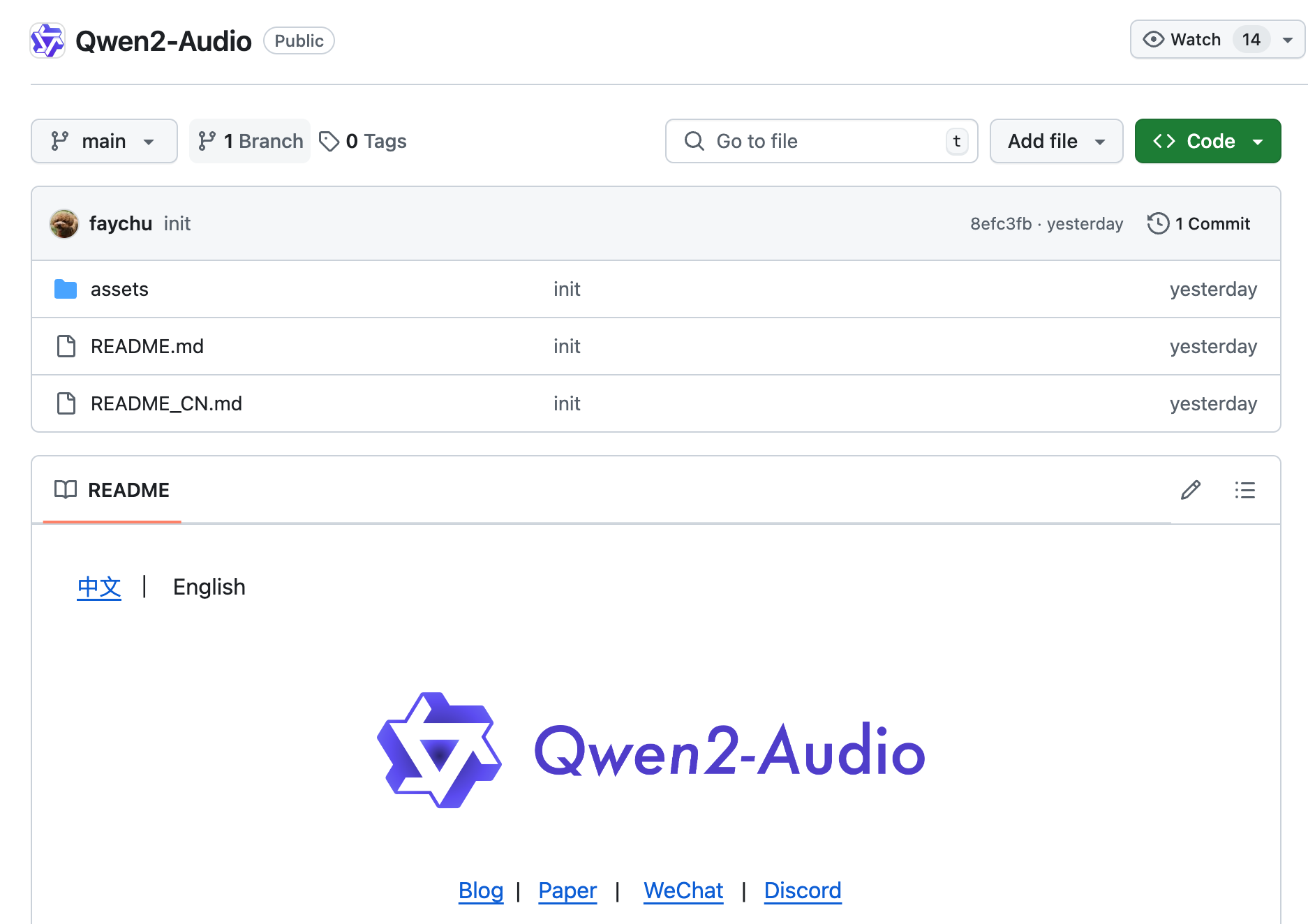Image resolution: width=1308 pixels, height=924 pixels.
Task: Click the book icon beside README heading
Action: [x=66, y=490]
